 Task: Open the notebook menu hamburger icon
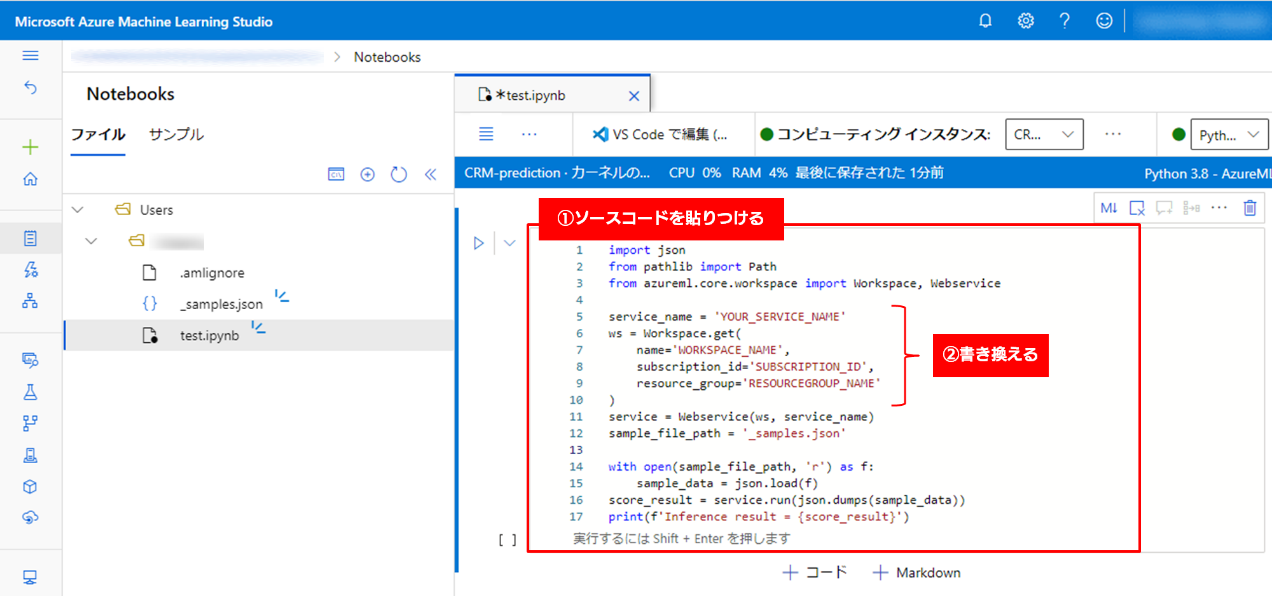click(486, 134)
